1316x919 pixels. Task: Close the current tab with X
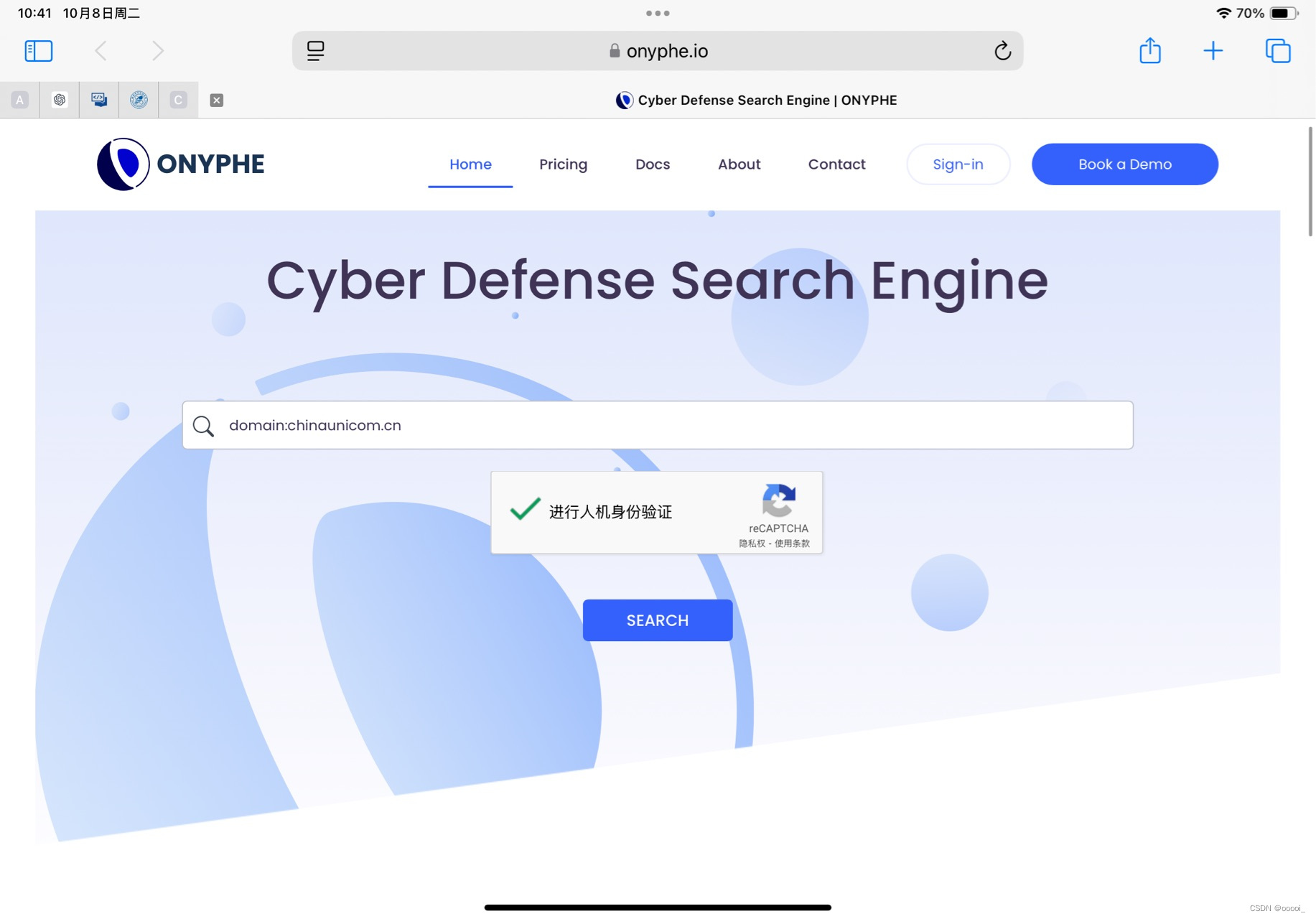click(x=216, y=101)
